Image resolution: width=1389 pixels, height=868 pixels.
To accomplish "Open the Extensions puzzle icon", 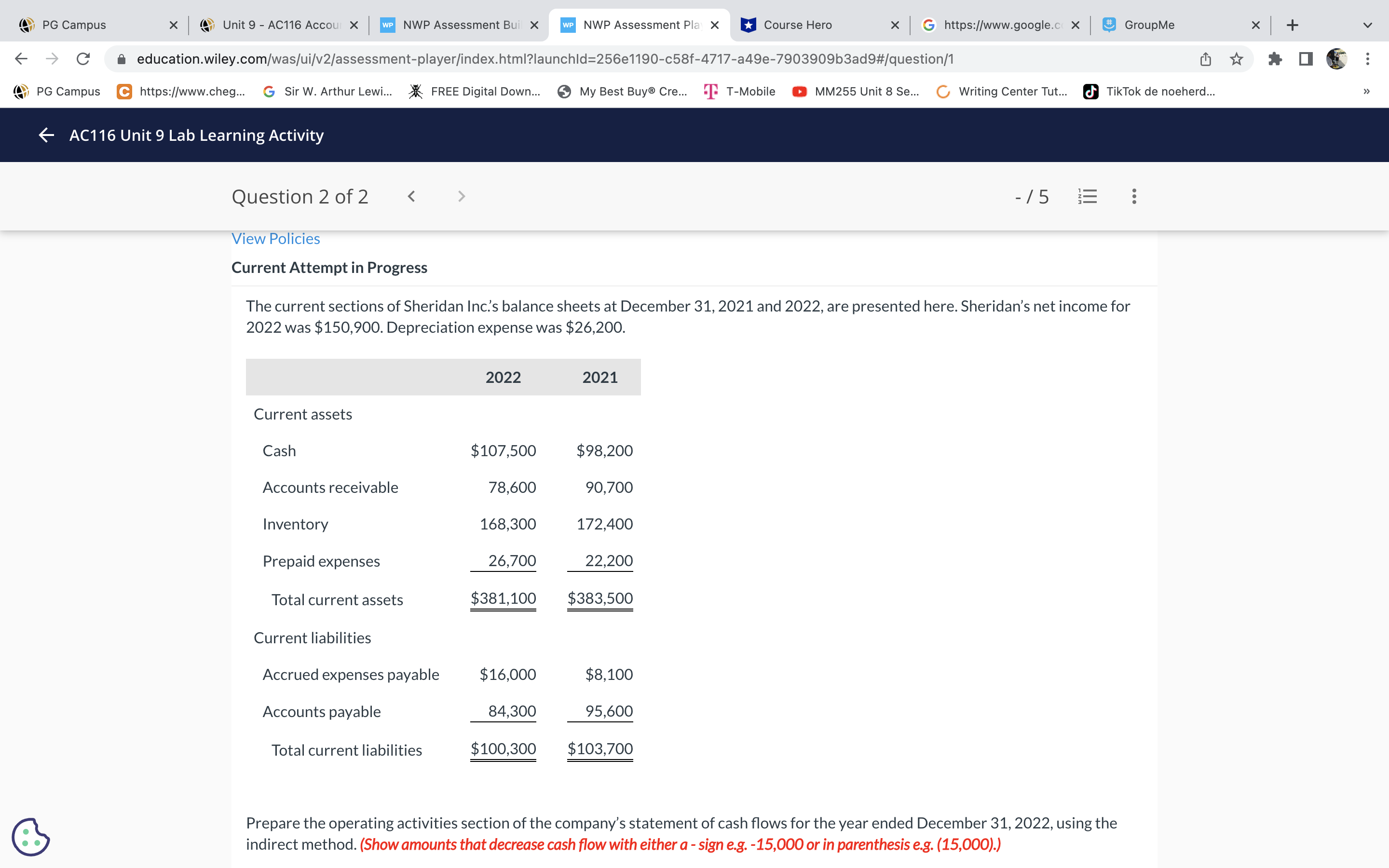I will (1275, 58).
